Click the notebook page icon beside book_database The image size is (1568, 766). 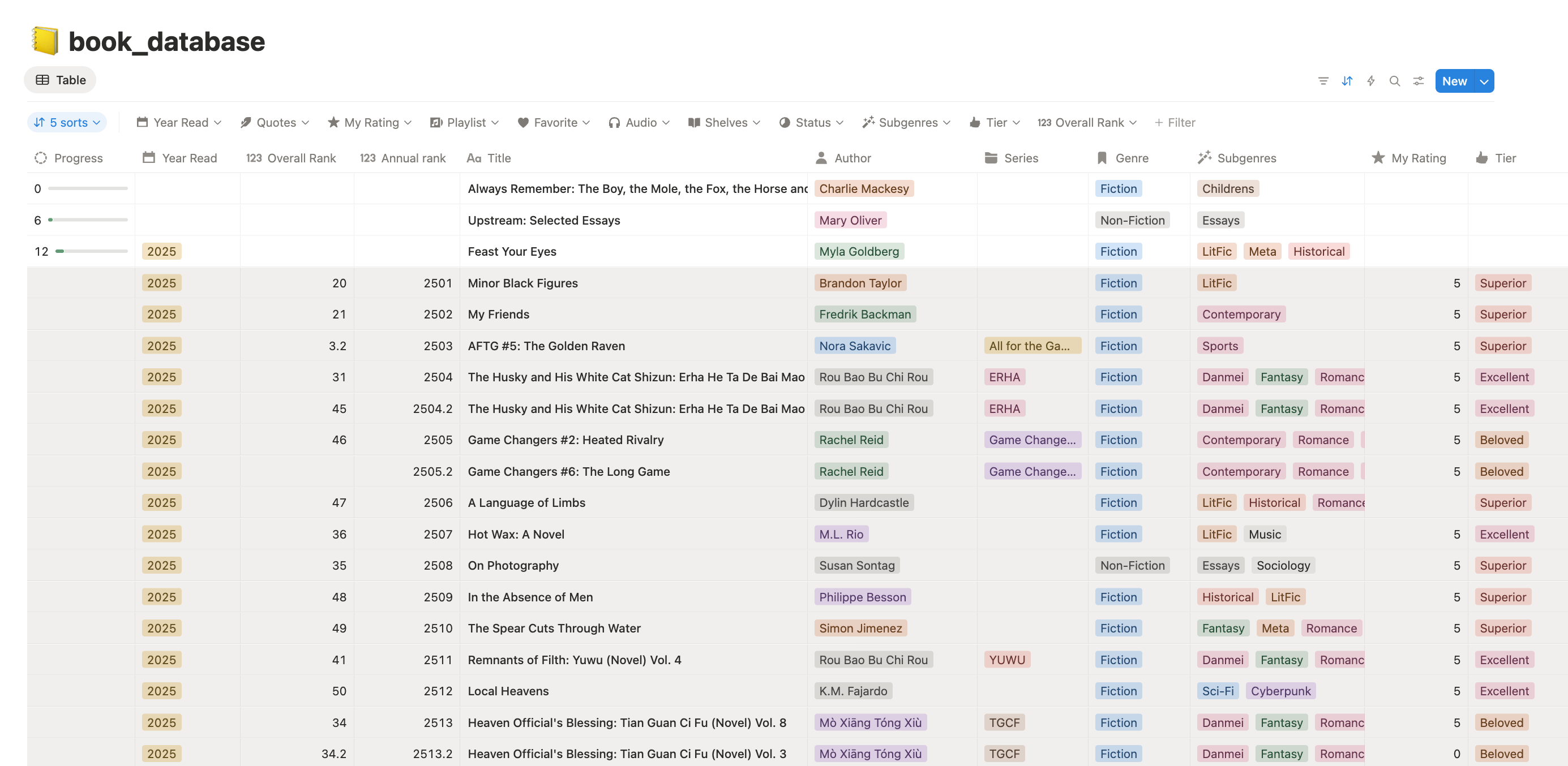pos(45,41)
